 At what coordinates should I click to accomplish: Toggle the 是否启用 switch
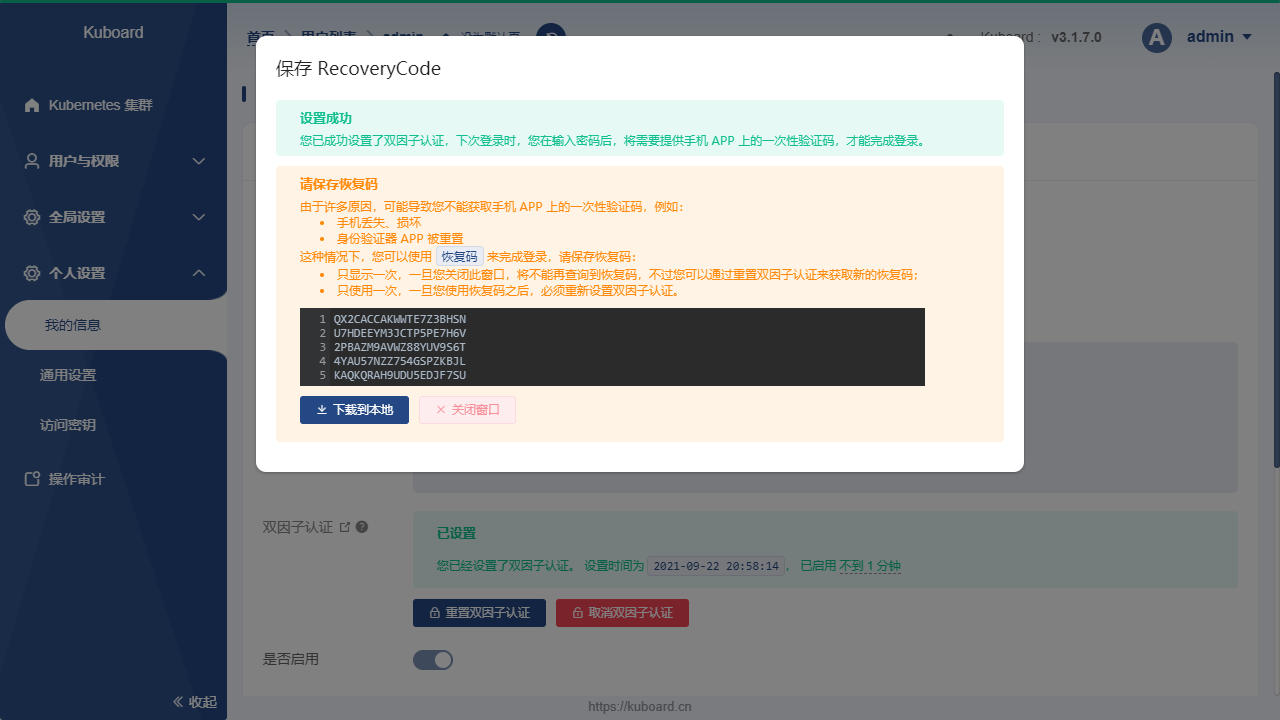(x=433, y=660)
